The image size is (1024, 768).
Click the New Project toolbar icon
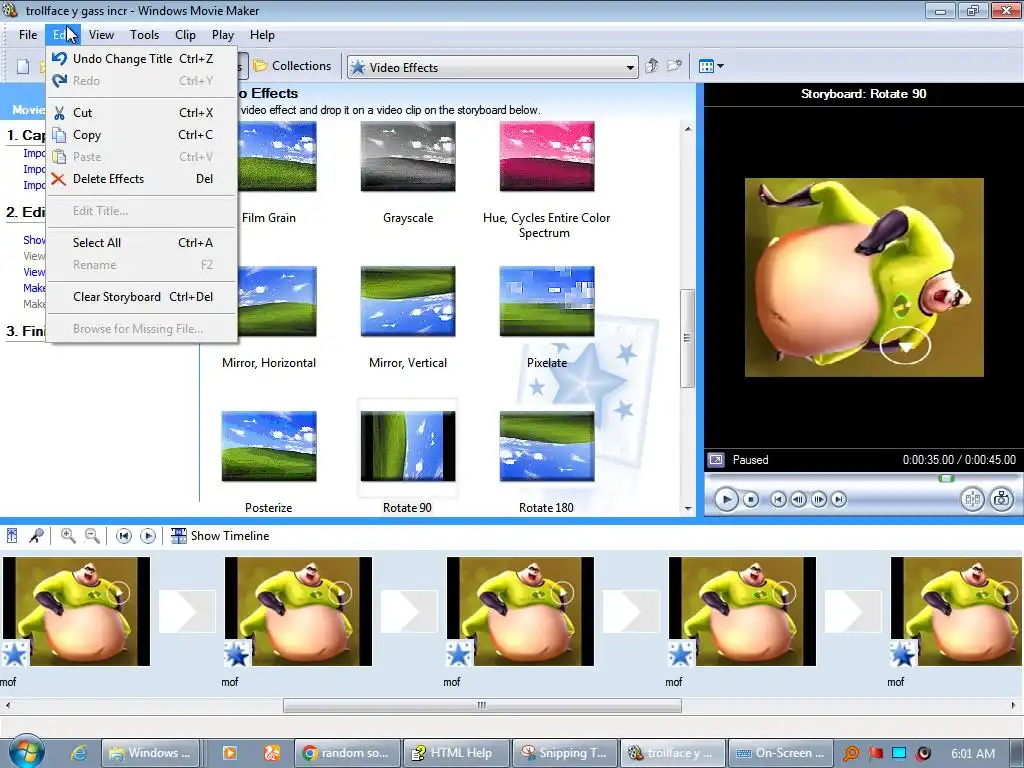23,67
